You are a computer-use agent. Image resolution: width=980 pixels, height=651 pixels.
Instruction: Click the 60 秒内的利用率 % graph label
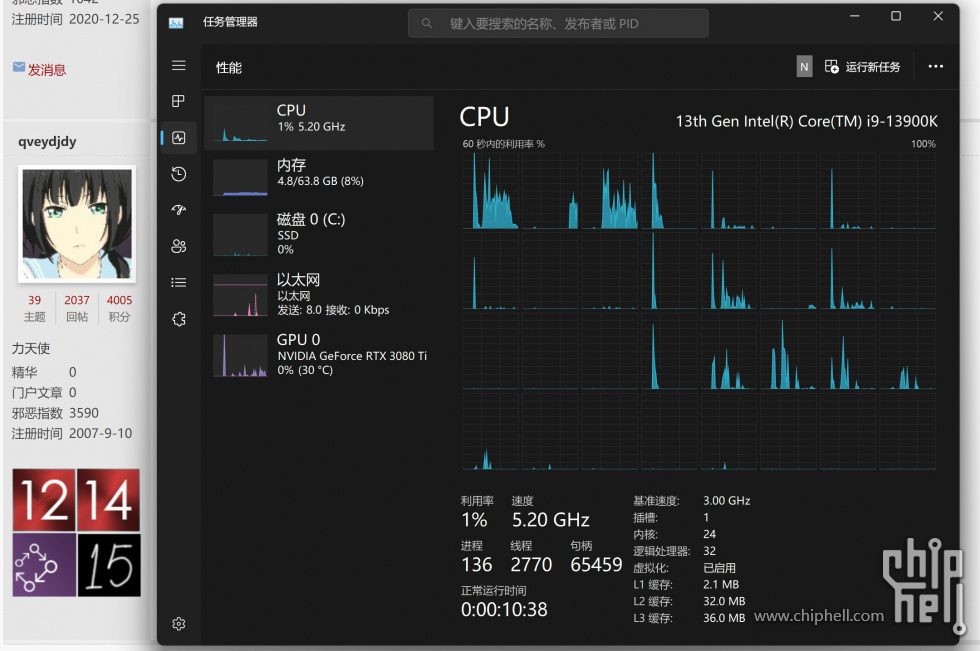coord(503,144)
